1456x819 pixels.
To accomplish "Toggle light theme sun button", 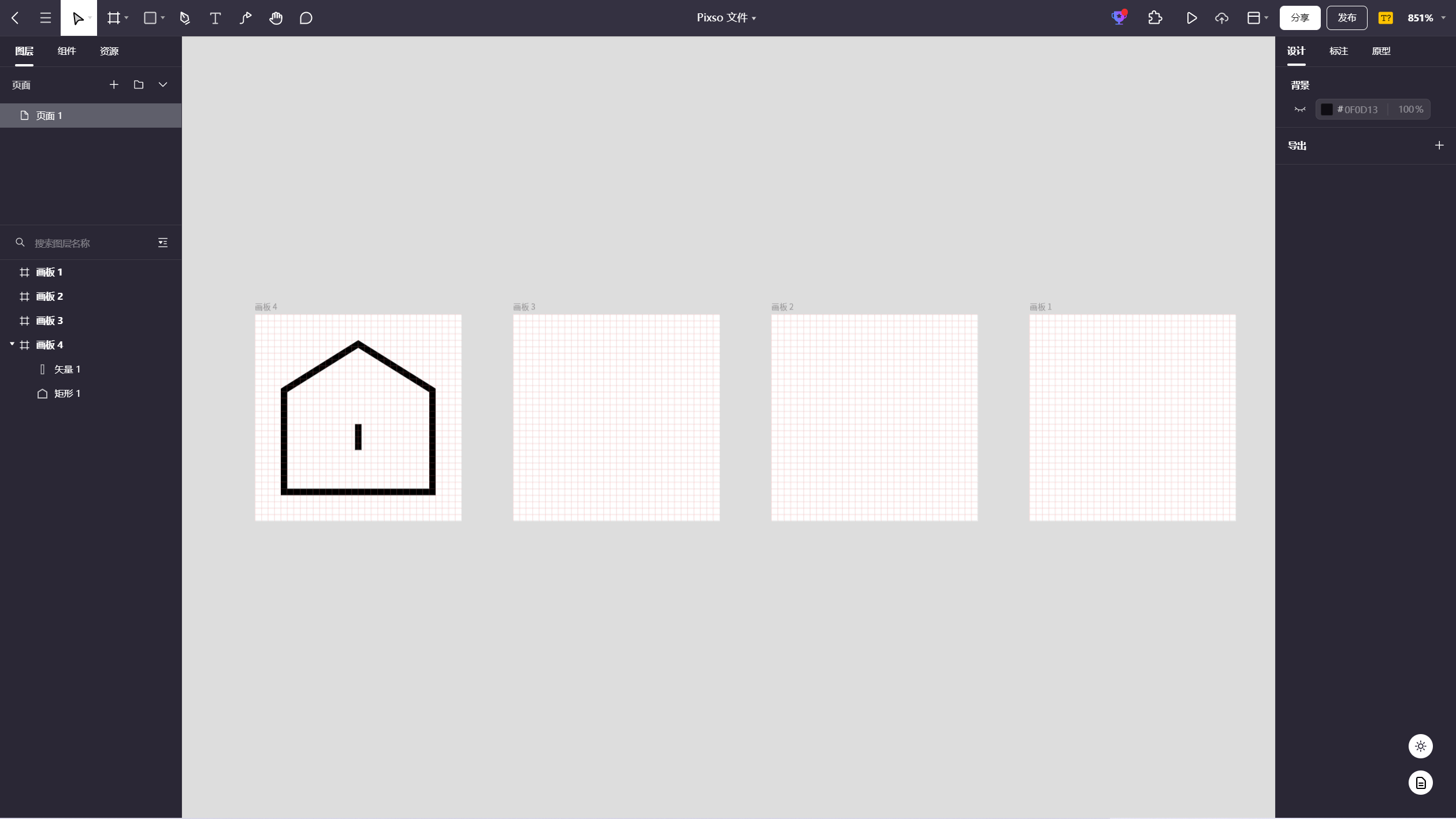I will (1420, 746).
